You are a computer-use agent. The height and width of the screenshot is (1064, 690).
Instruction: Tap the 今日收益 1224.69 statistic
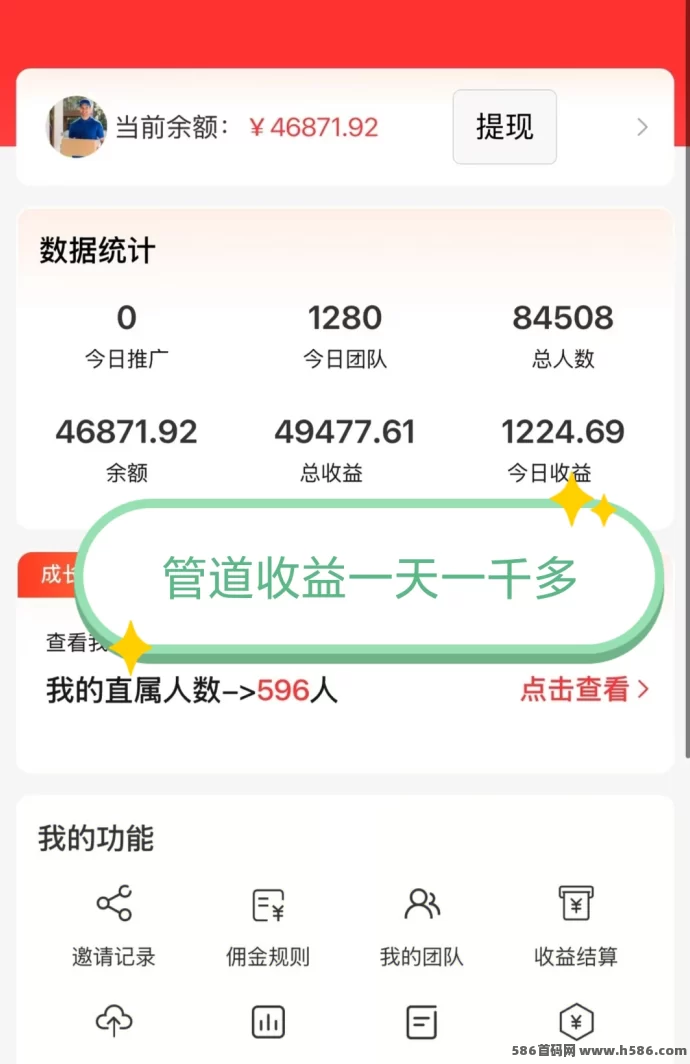pyautogui.click(x=562, y=450)
